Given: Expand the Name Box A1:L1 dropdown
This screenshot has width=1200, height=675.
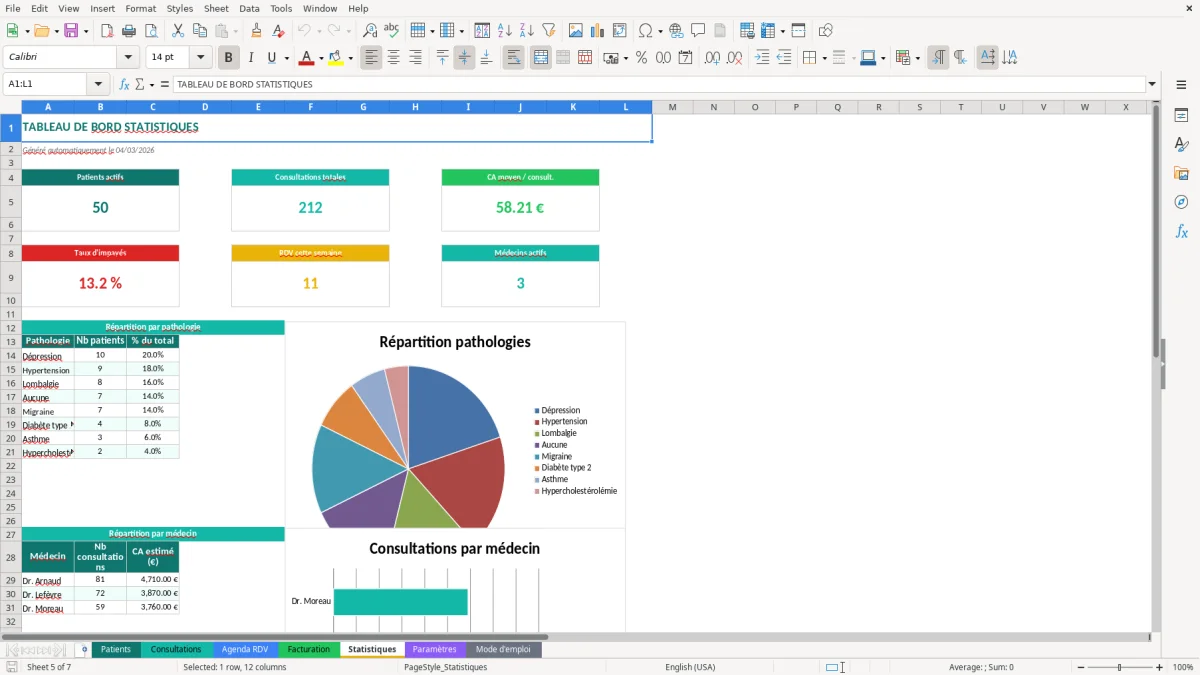Looking at the screenshot, I should (98, 84).
